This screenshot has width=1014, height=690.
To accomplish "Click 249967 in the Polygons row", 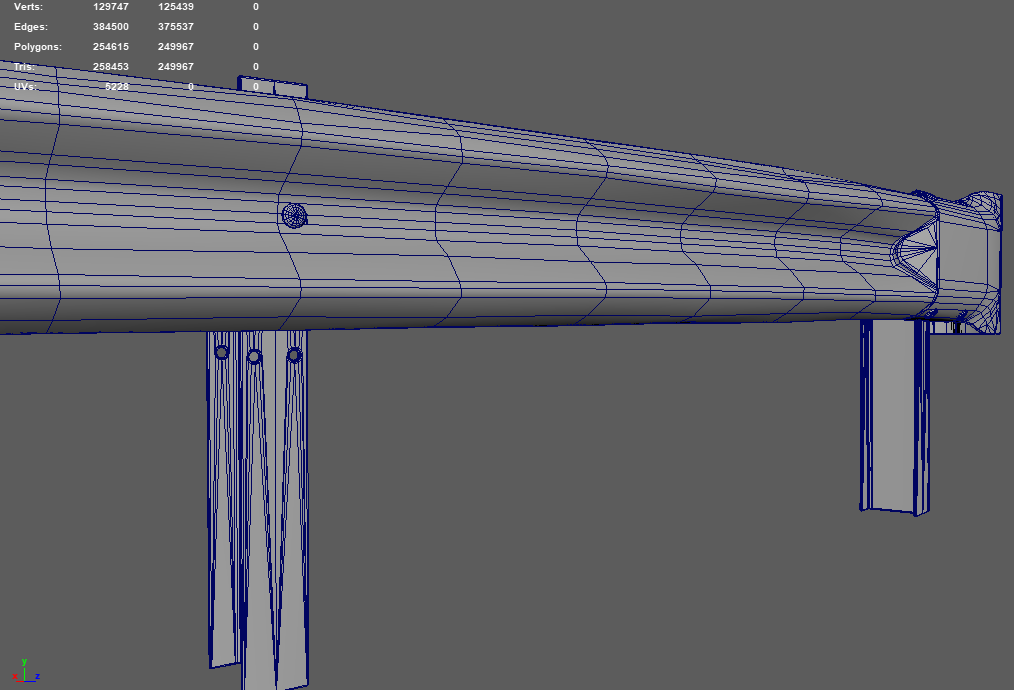I will point(176,47).
